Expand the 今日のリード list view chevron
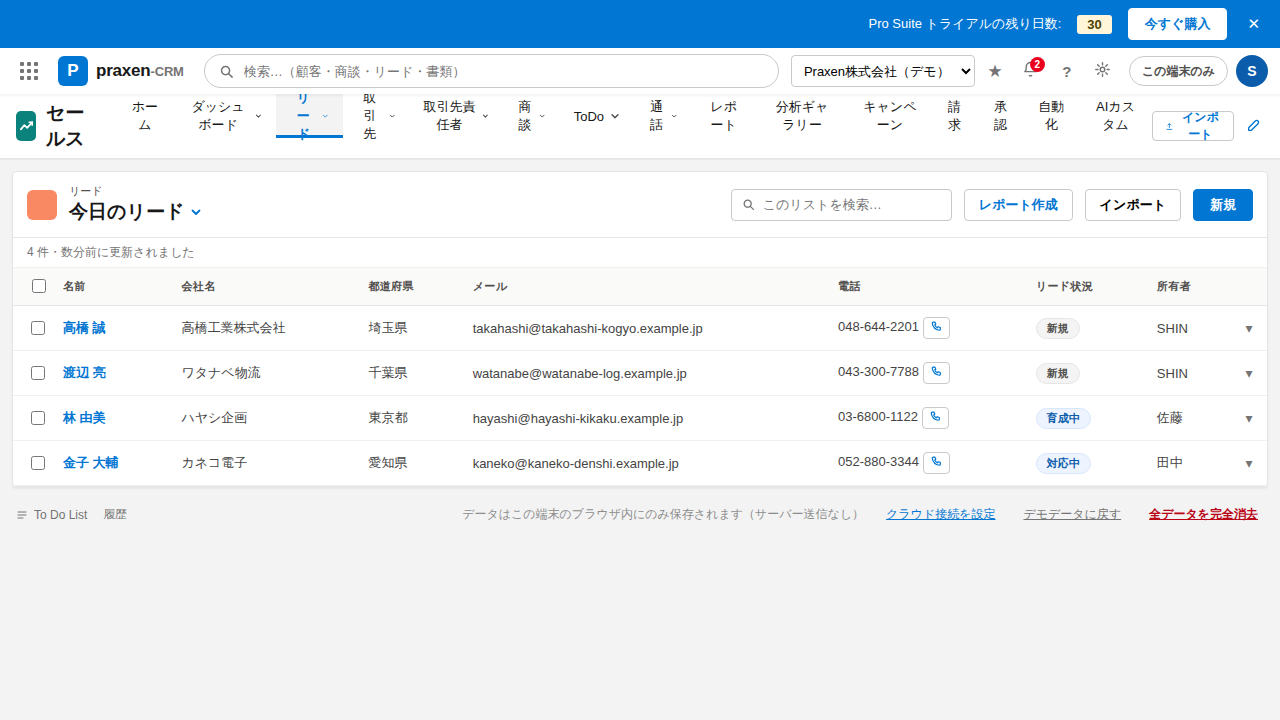The width and height of the screenshot is (1280, 720). click(x=196, y=212)
